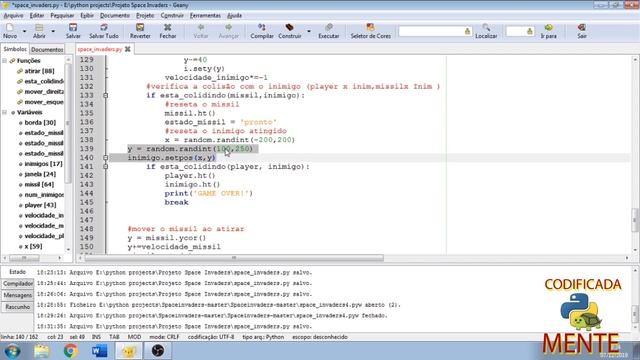This screenshot has width=640, height=360.
Task: Switch to the Compilador message tab
Action: [18, 283]
